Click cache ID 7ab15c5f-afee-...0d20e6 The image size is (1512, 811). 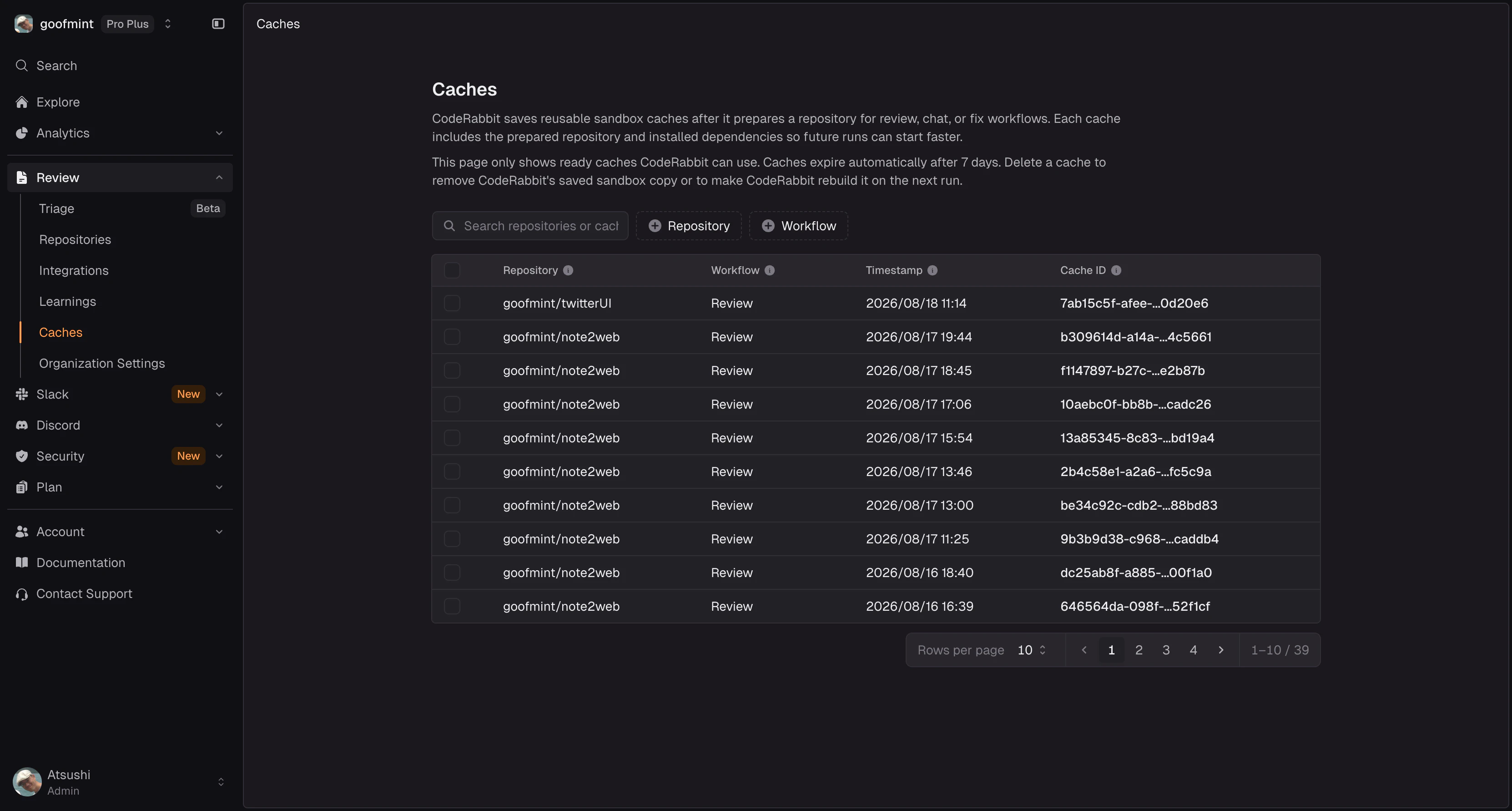1134,304
